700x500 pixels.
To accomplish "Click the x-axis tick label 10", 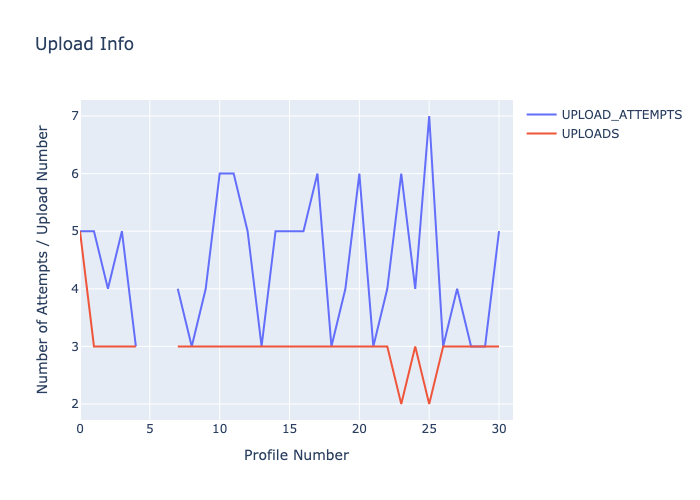I will tap(219, 429).
